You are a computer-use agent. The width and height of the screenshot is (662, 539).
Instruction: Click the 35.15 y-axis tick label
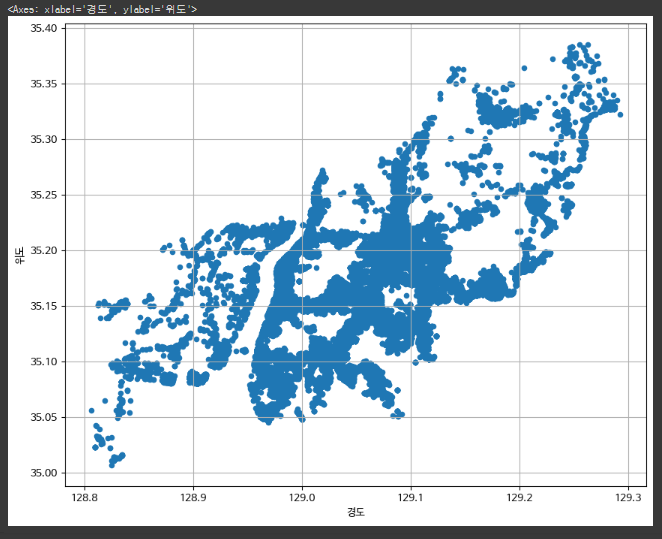[43, 306]
